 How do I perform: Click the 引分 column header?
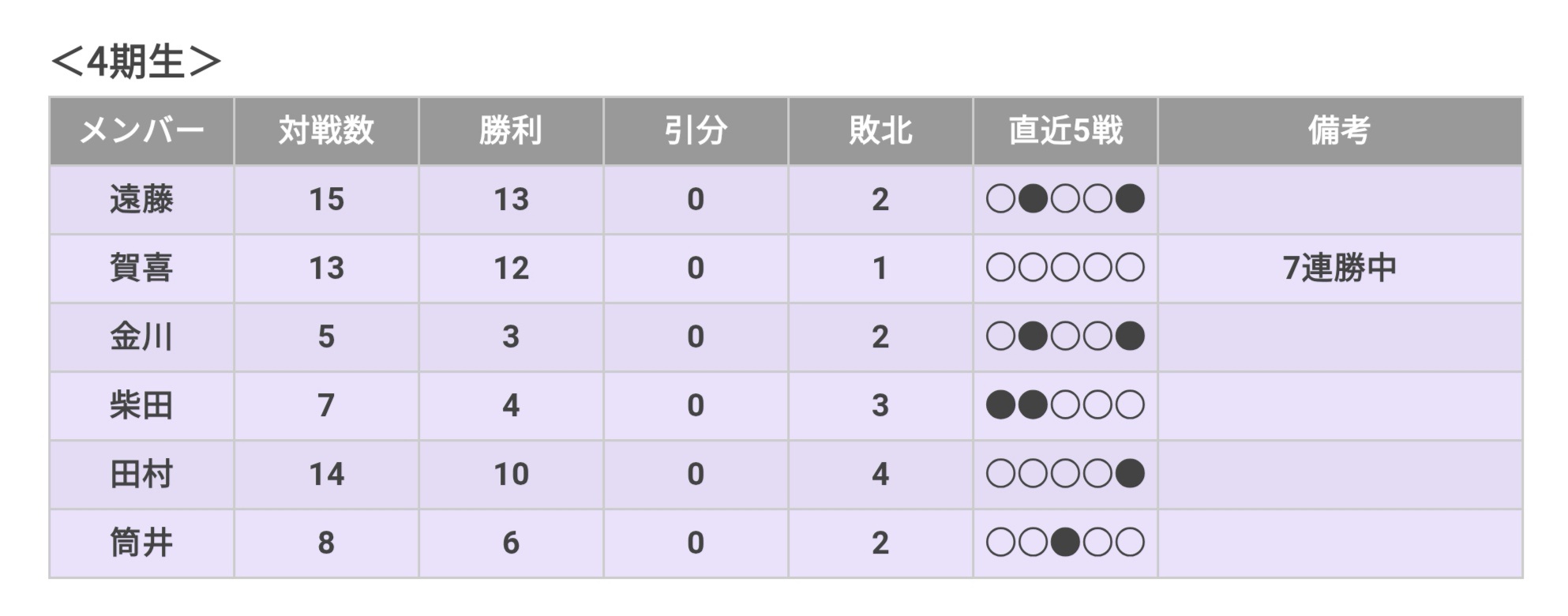696,131
